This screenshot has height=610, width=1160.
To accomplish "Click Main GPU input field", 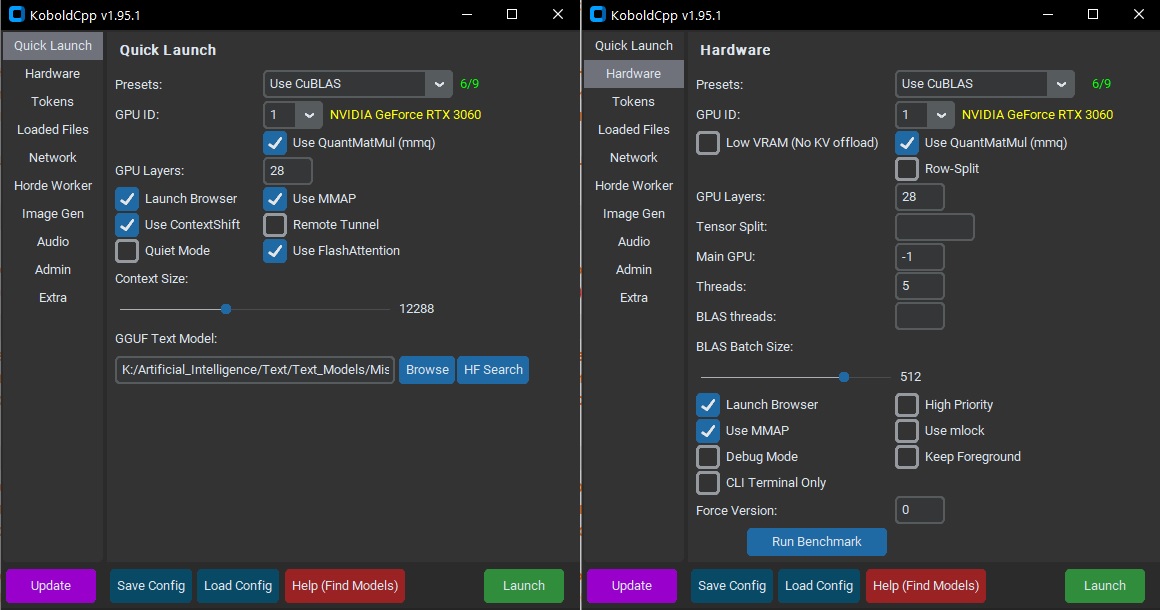I will pyautogui.click(x=920, y=257).
